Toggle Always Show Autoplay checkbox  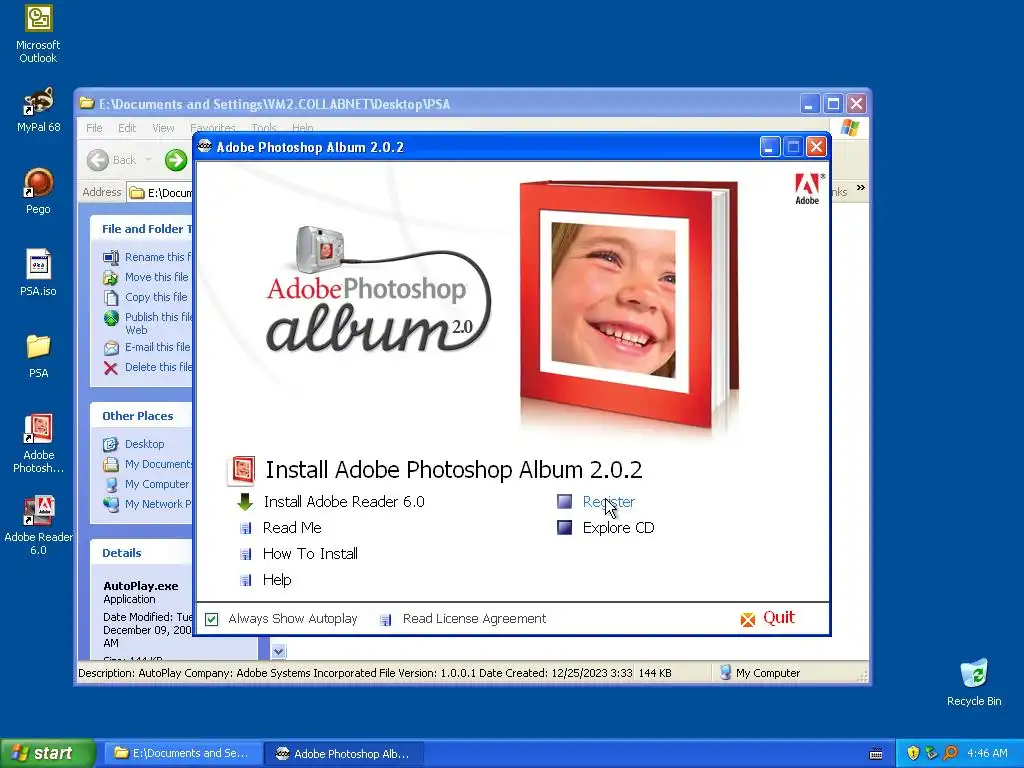click(x=212, y=619)
